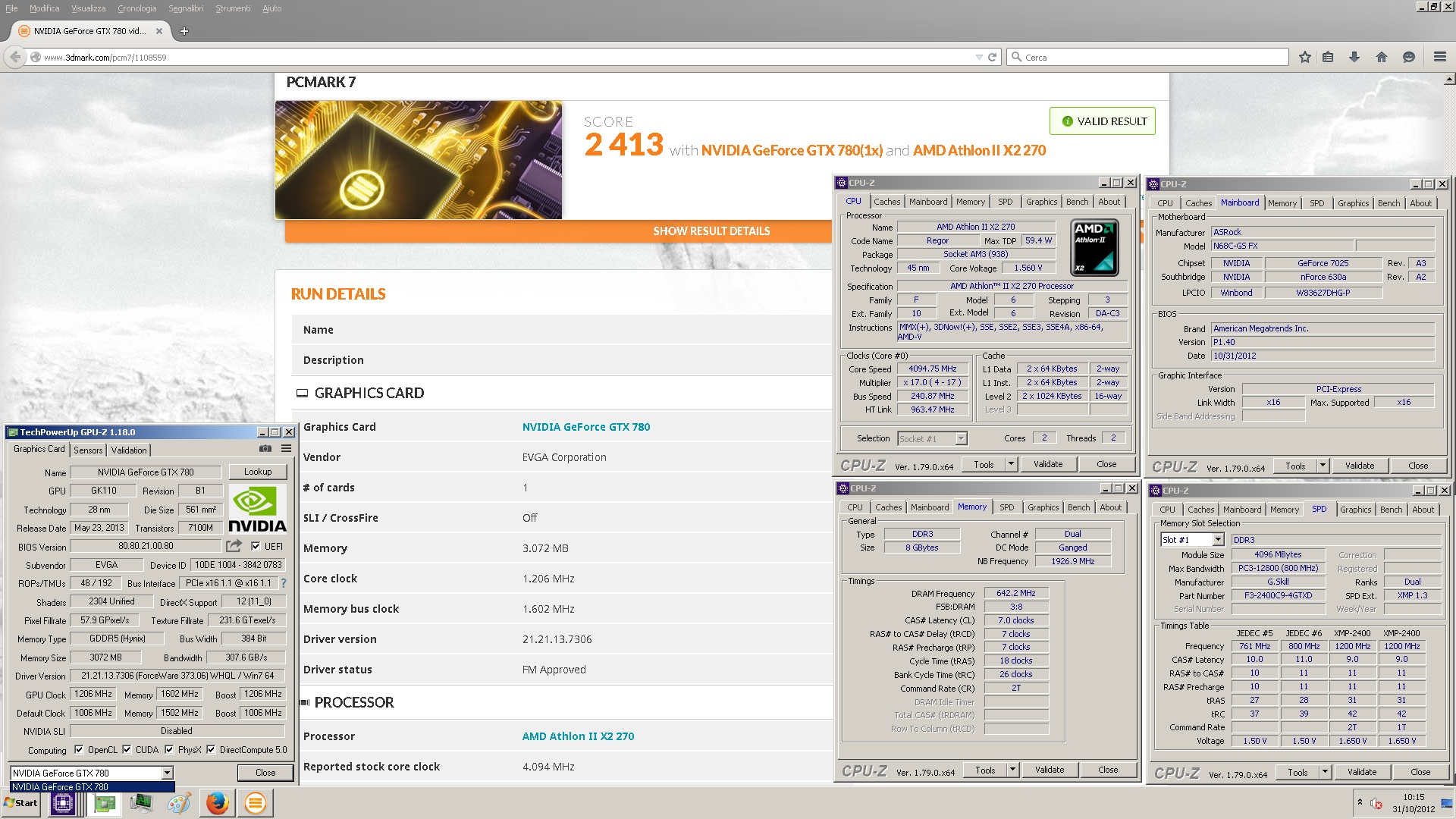Open the URL bar history dropdown arrow

pyautogui.click(x=978, y=57)
